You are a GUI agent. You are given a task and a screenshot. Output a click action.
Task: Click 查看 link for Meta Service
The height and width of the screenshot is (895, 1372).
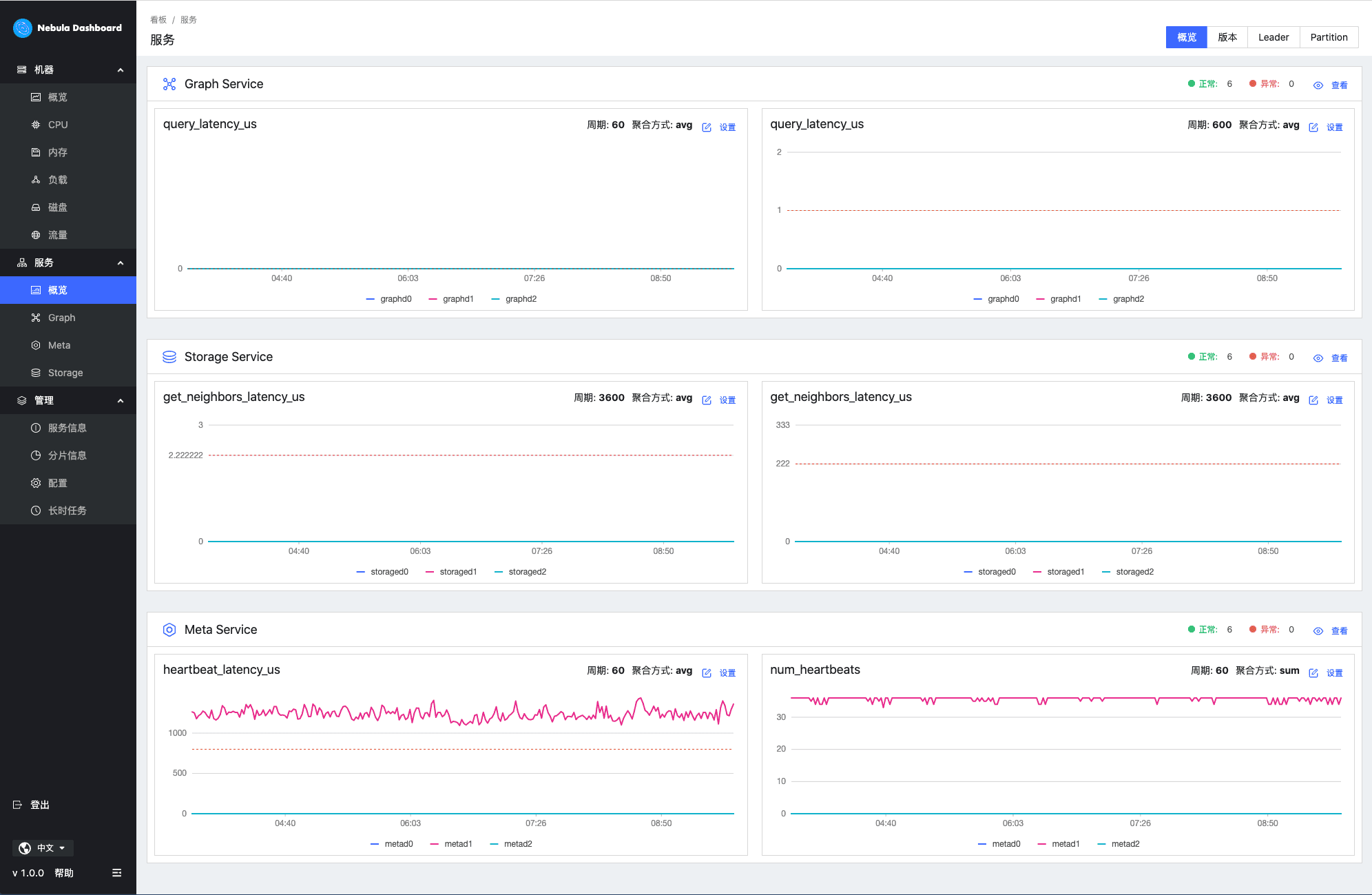click(x=1339, y=631)
